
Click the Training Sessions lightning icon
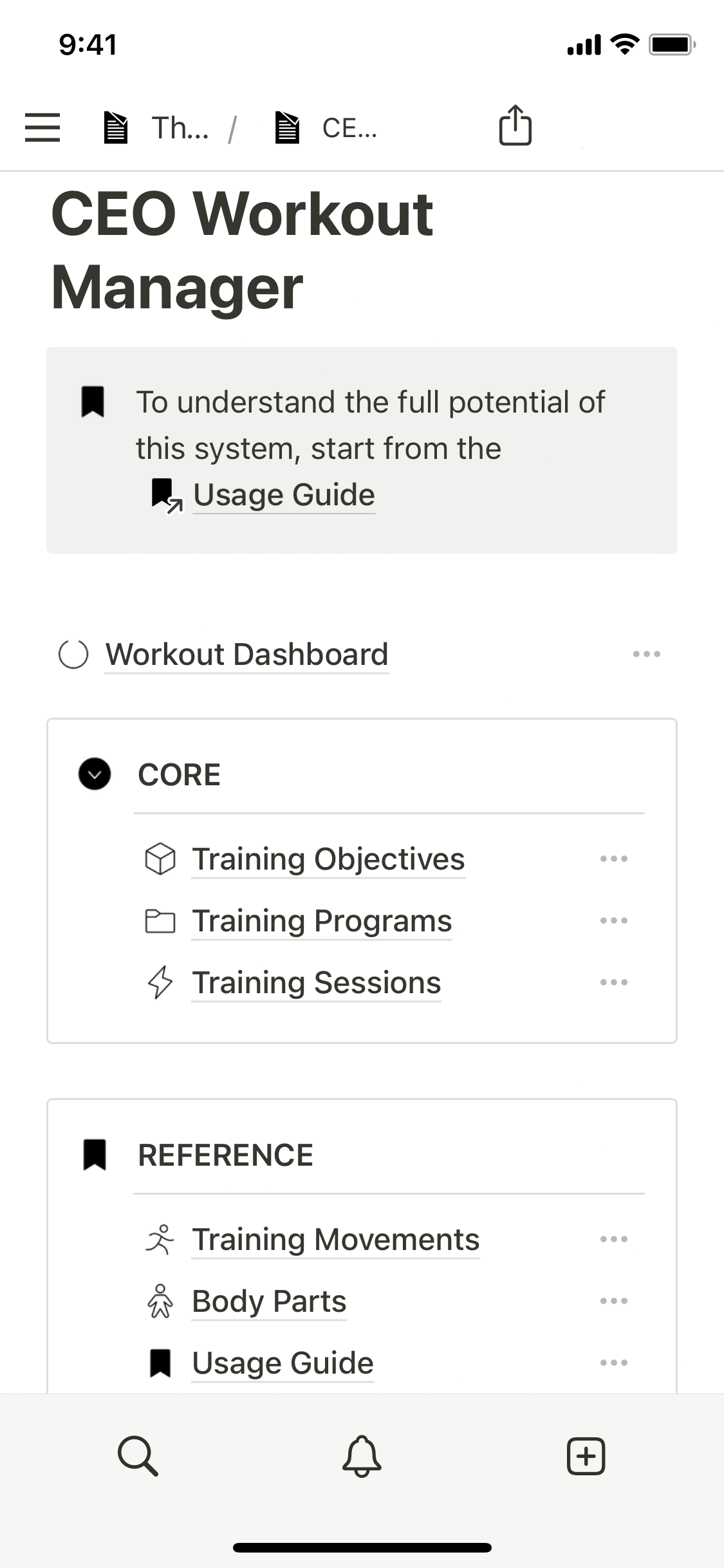(x=160, y=982)
